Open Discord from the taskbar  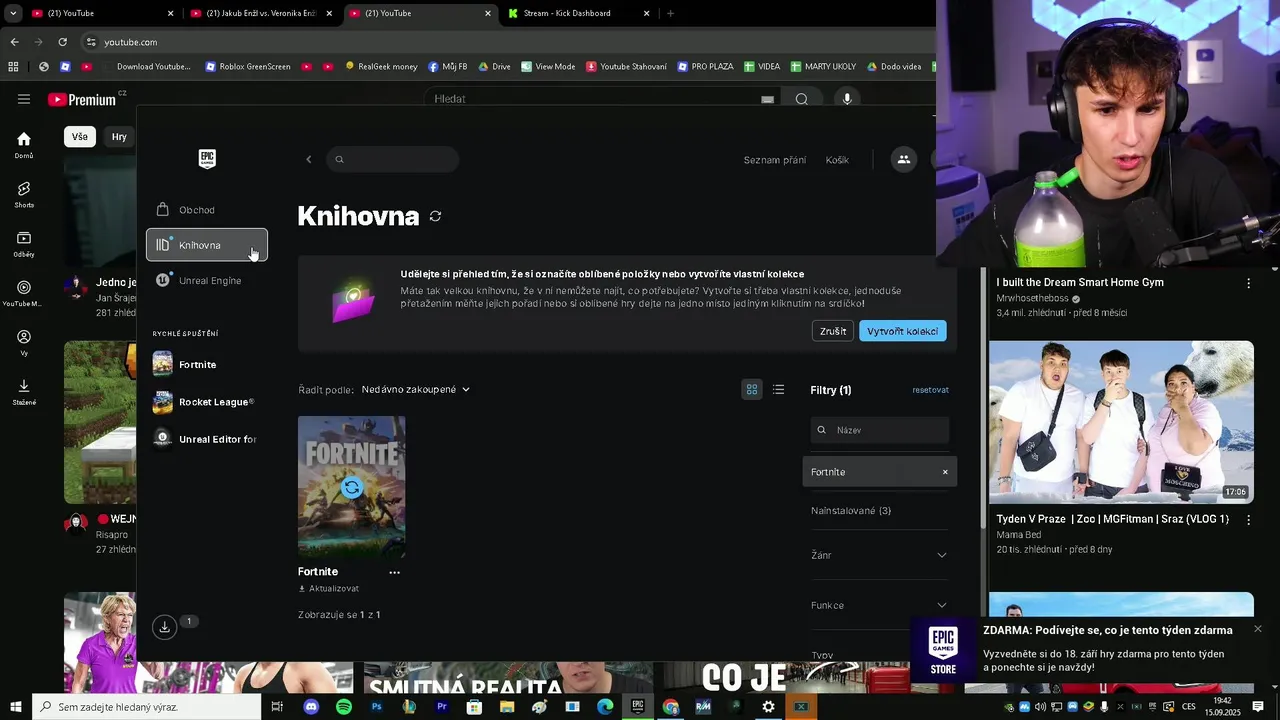point(311,707)
